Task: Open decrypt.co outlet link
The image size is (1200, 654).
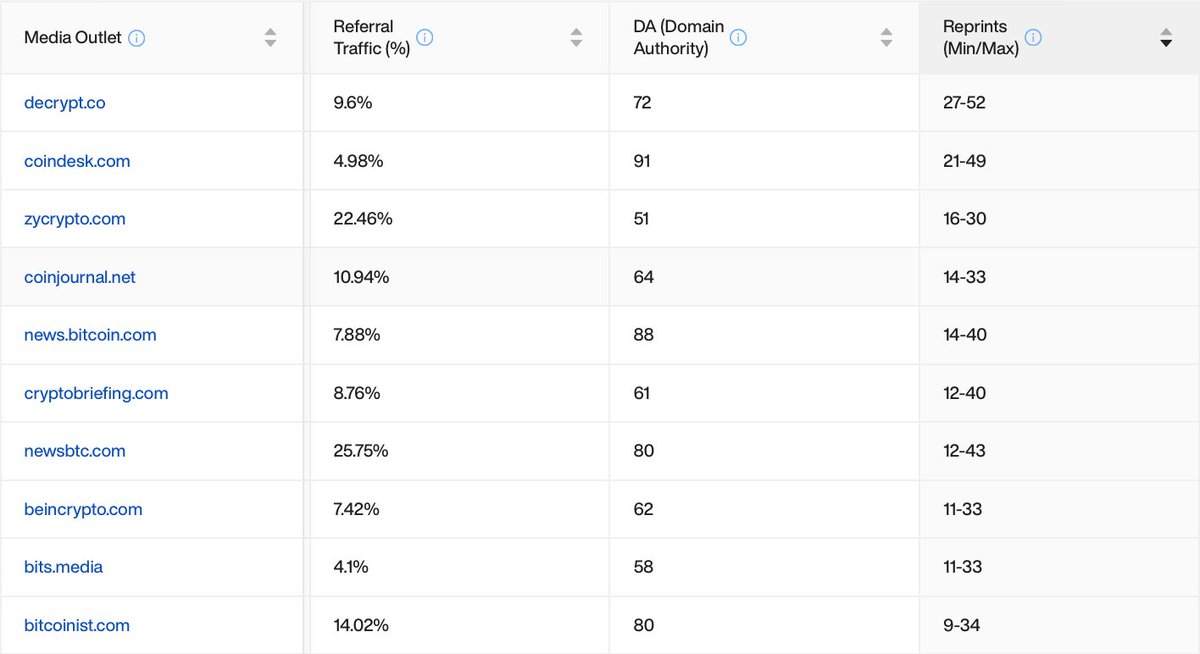Action: [65, 103]
